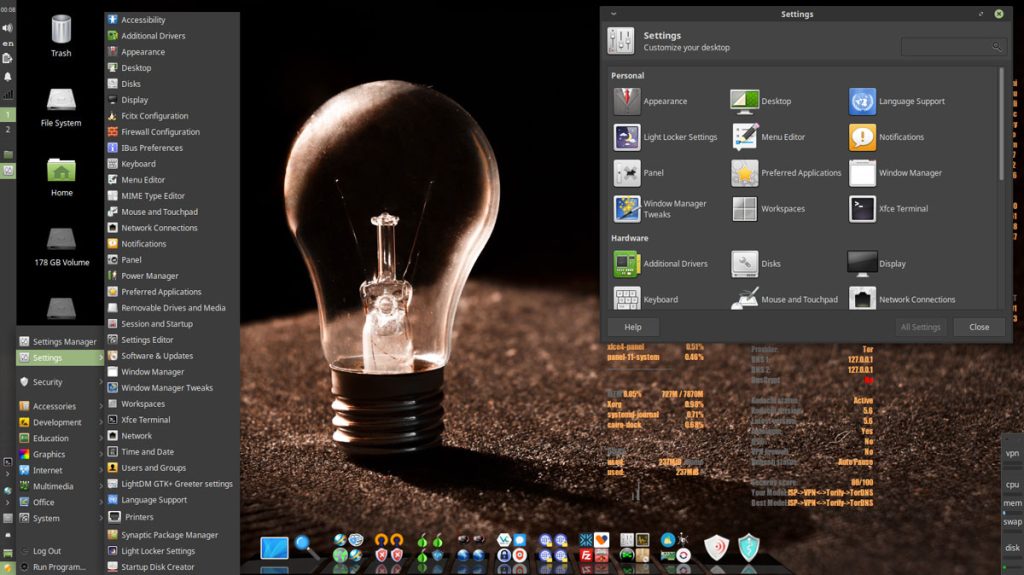Choose Synaptic Package Manager from the menu
Viewport: 1024px width, 575px height.
169,535
